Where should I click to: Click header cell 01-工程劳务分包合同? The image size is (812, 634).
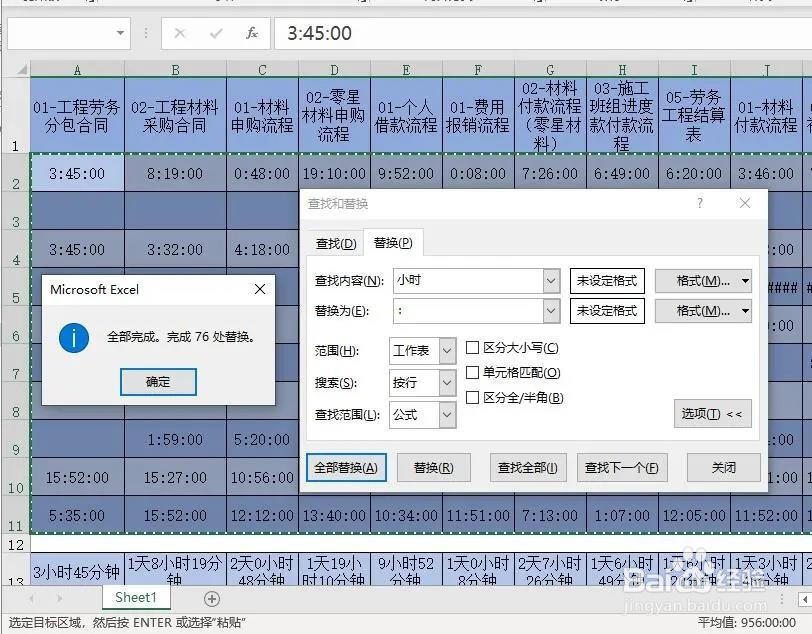pos(77,116)
